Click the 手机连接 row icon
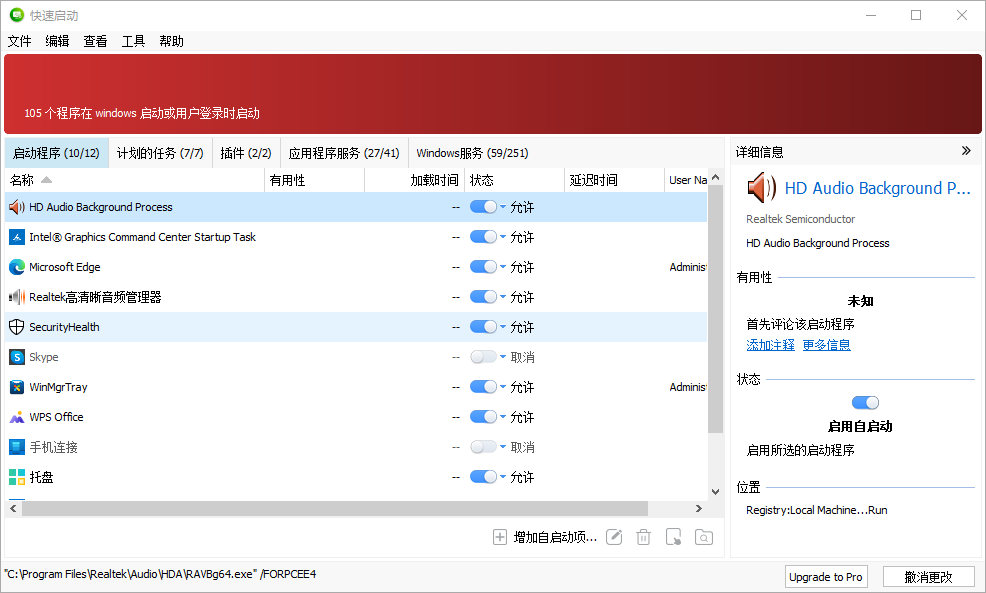Viewport: 986px width, 593px height. click(17, 447)
